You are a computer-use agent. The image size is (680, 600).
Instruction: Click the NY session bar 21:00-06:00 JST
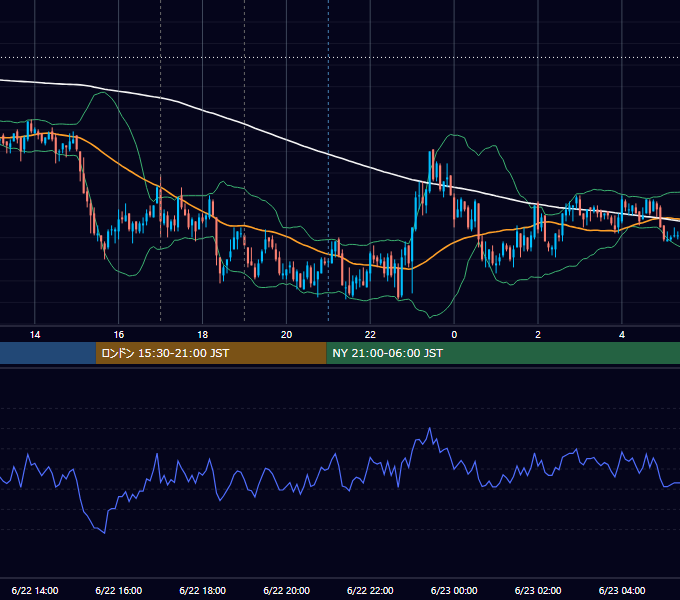click(x=503, y=353)
